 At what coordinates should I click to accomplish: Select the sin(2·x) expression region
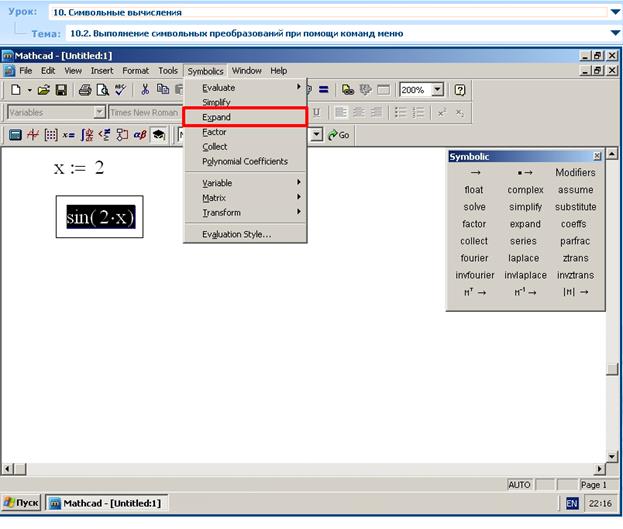(101, 217)
